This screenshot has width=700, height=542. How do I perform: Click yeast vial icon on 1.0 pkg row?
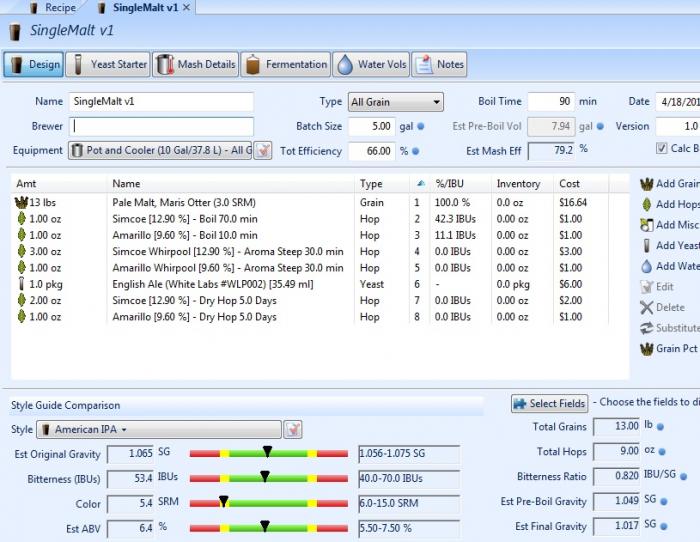[x=21, y=284]
